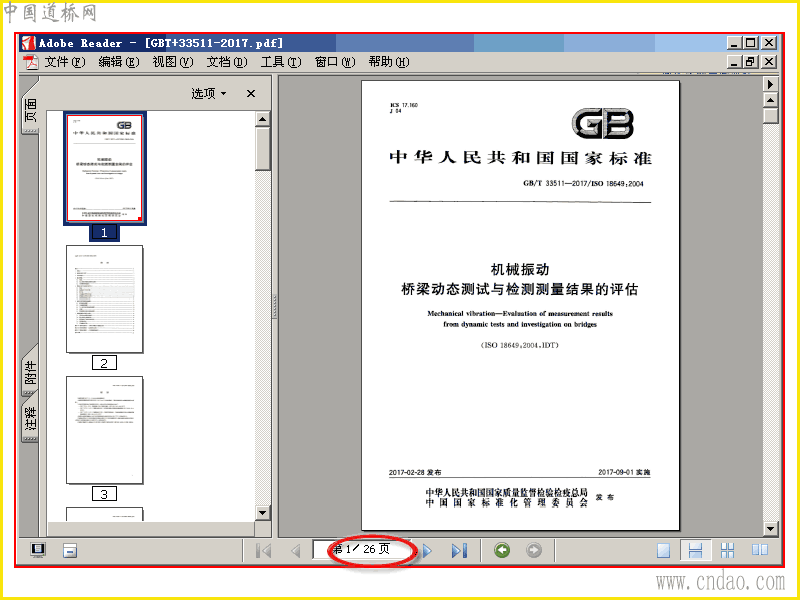Click the number 2 label under thumbnail
The image size is (800, 600).
(104, 363)
